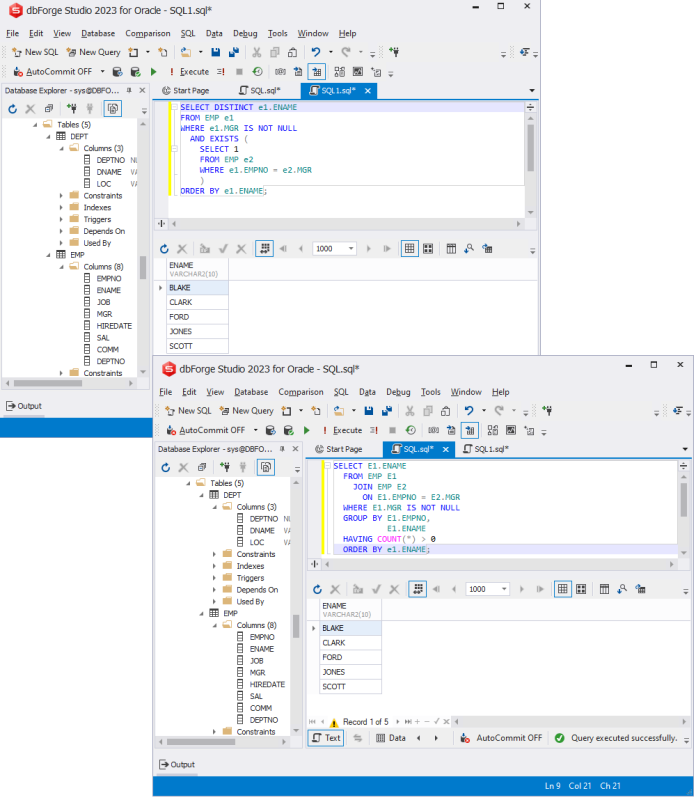This screenshot has width=696, height=800.
Task: Click the Stop execution icon in bottom window
Action: [x=392, y=431]
